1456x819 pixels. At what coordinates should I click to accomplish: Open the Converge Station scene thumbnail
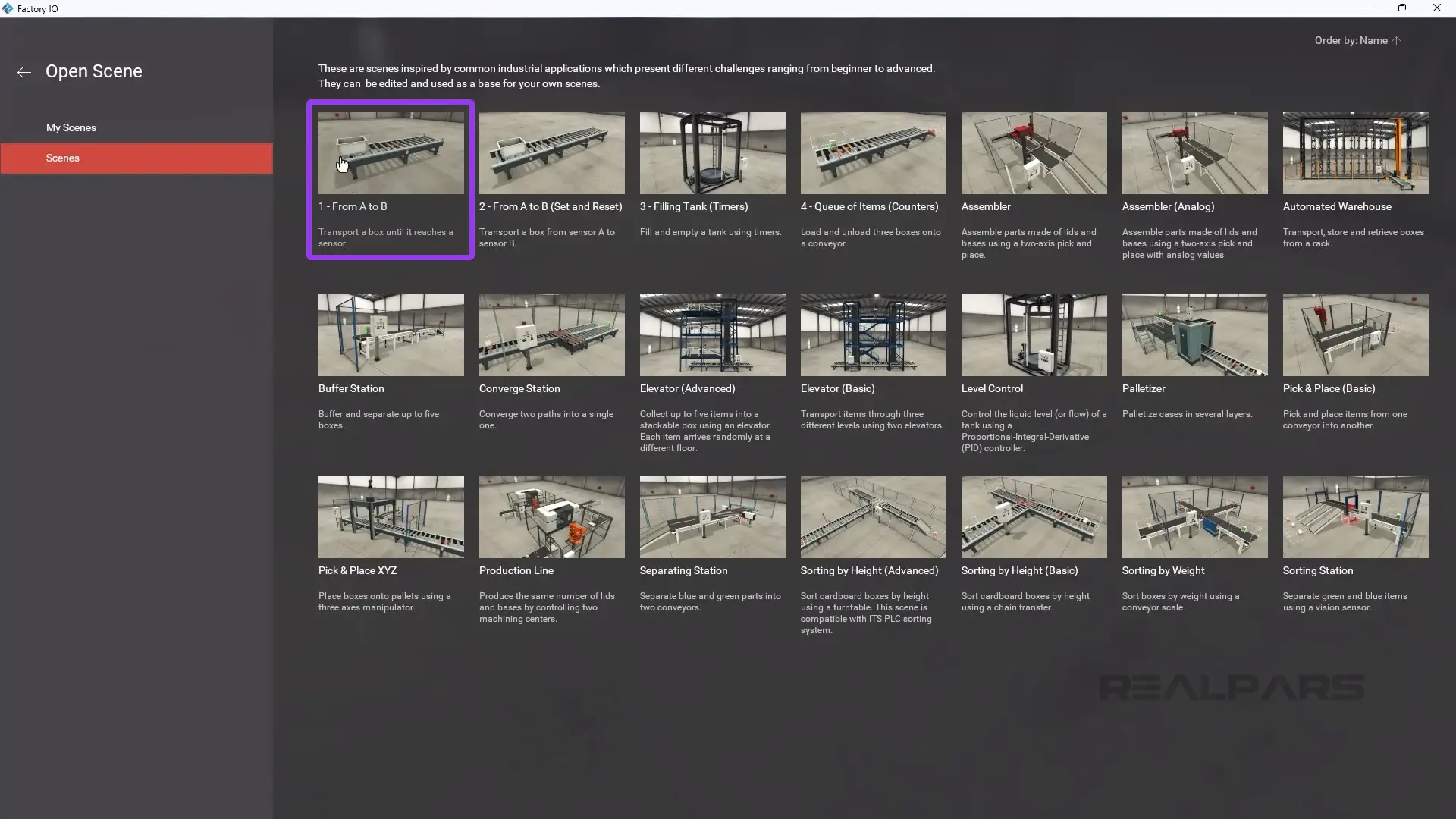[x=551, y=335]
